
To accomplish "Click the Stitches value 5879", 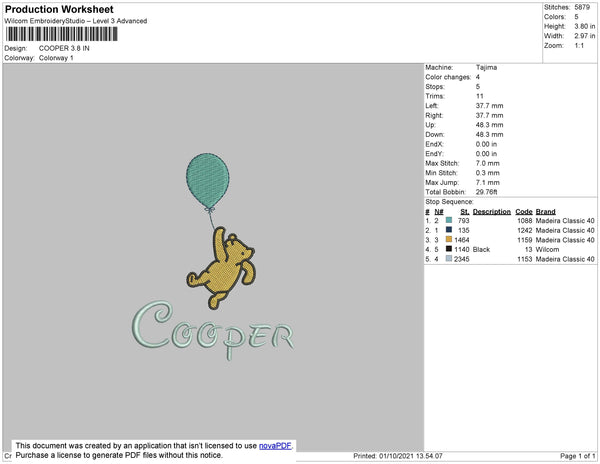I will pyautogui.click(x=582, y=7).
